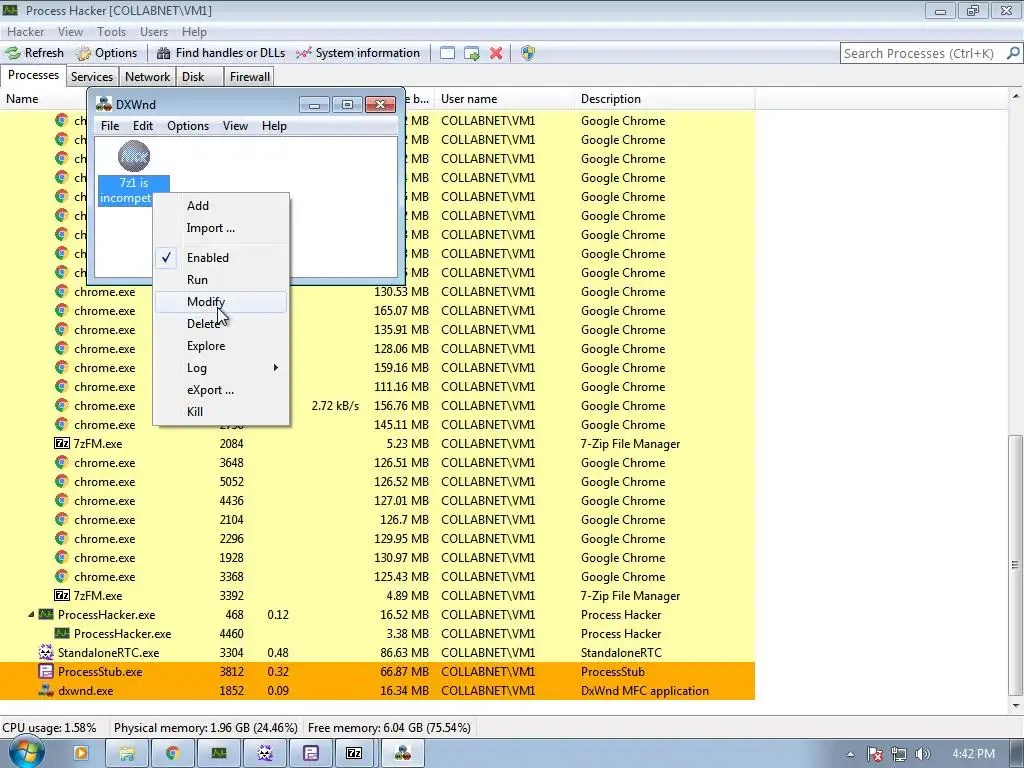Screen dimensions: 1024x768
Task: Click the Search Processes input field
Action: coord(921,54)
